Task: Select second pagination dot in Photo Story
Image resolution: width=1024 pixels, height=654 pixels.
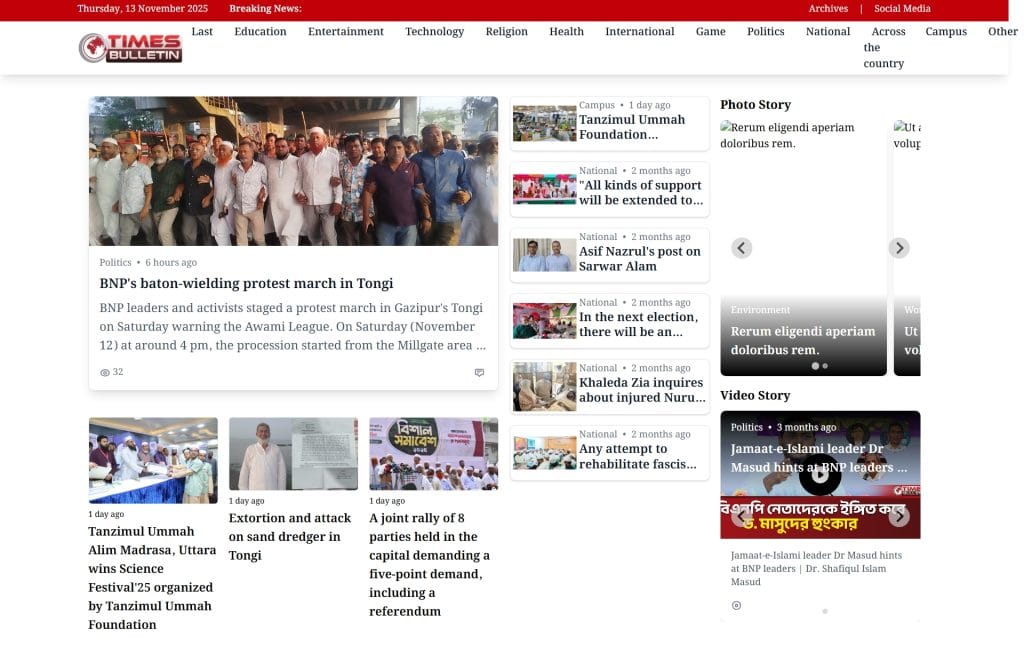Action: pos(825,366)
